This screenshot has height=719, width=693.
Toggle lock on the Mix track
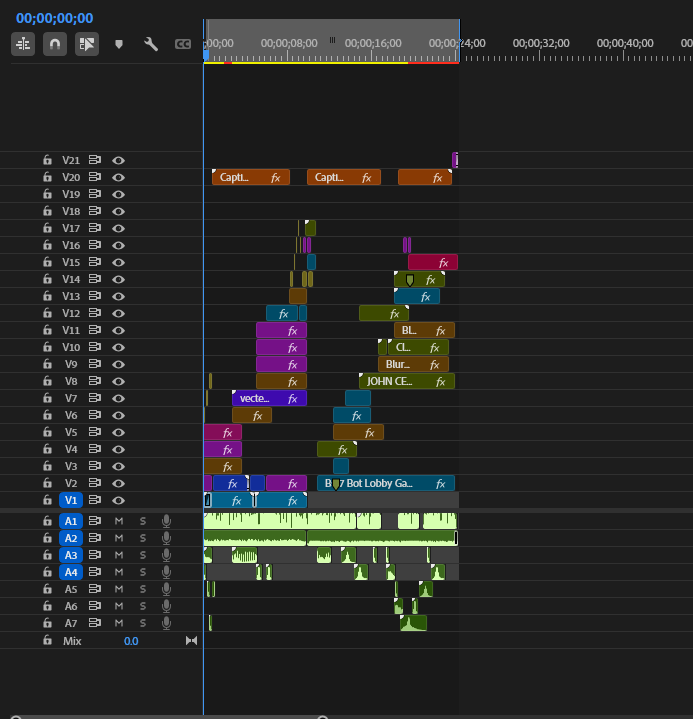point(47,640)
